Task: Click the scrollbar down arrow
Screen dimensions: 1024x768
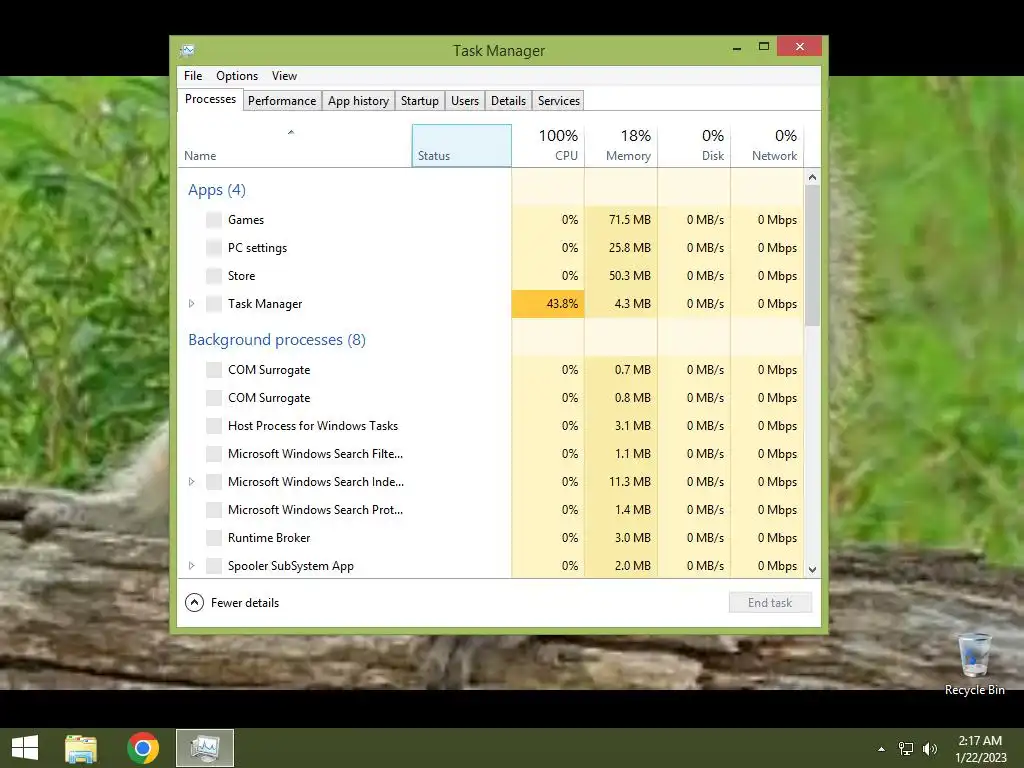Action: coord(812,569)
